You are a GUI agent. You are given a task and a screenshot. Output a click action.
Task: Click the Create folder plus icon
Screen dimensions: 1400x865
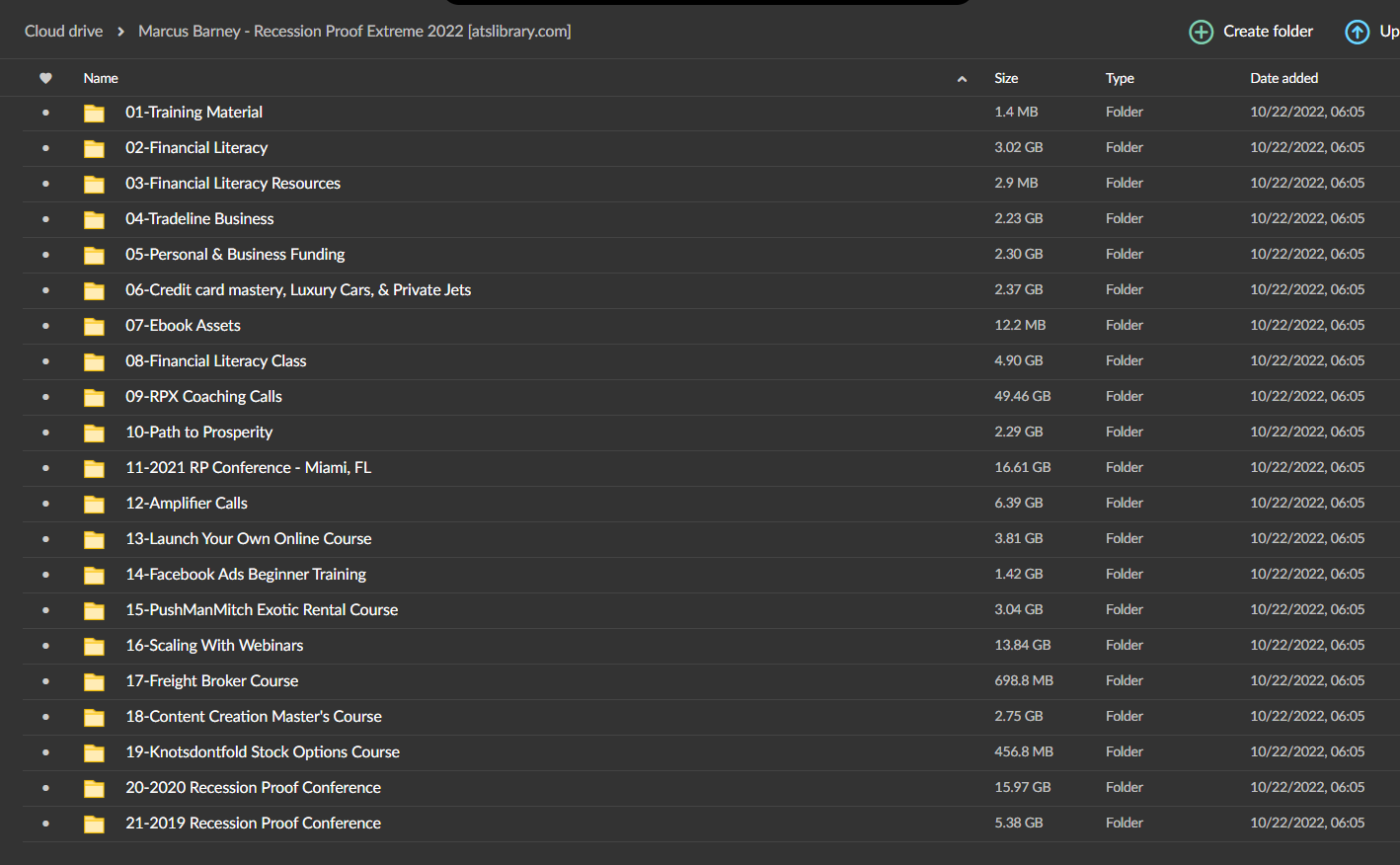(x=1201, y=32)
